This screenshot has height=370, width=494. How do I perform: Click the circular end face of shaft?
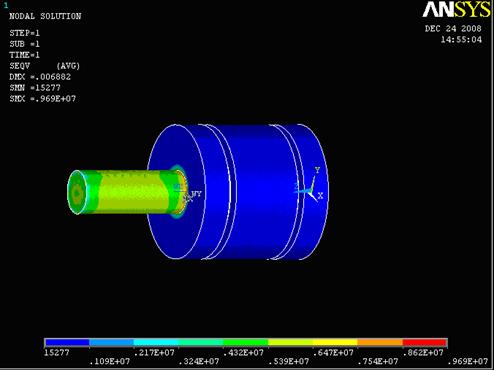(77, 192)
